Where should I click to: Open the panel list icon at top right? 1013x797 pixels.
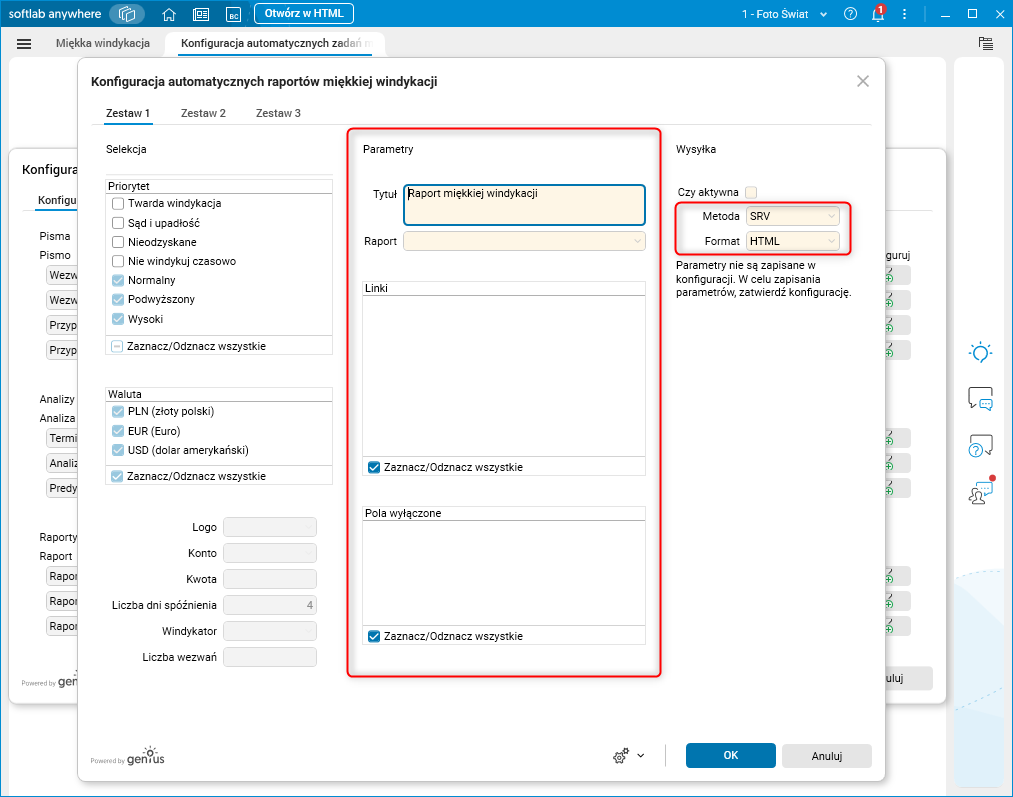(985, 43)
